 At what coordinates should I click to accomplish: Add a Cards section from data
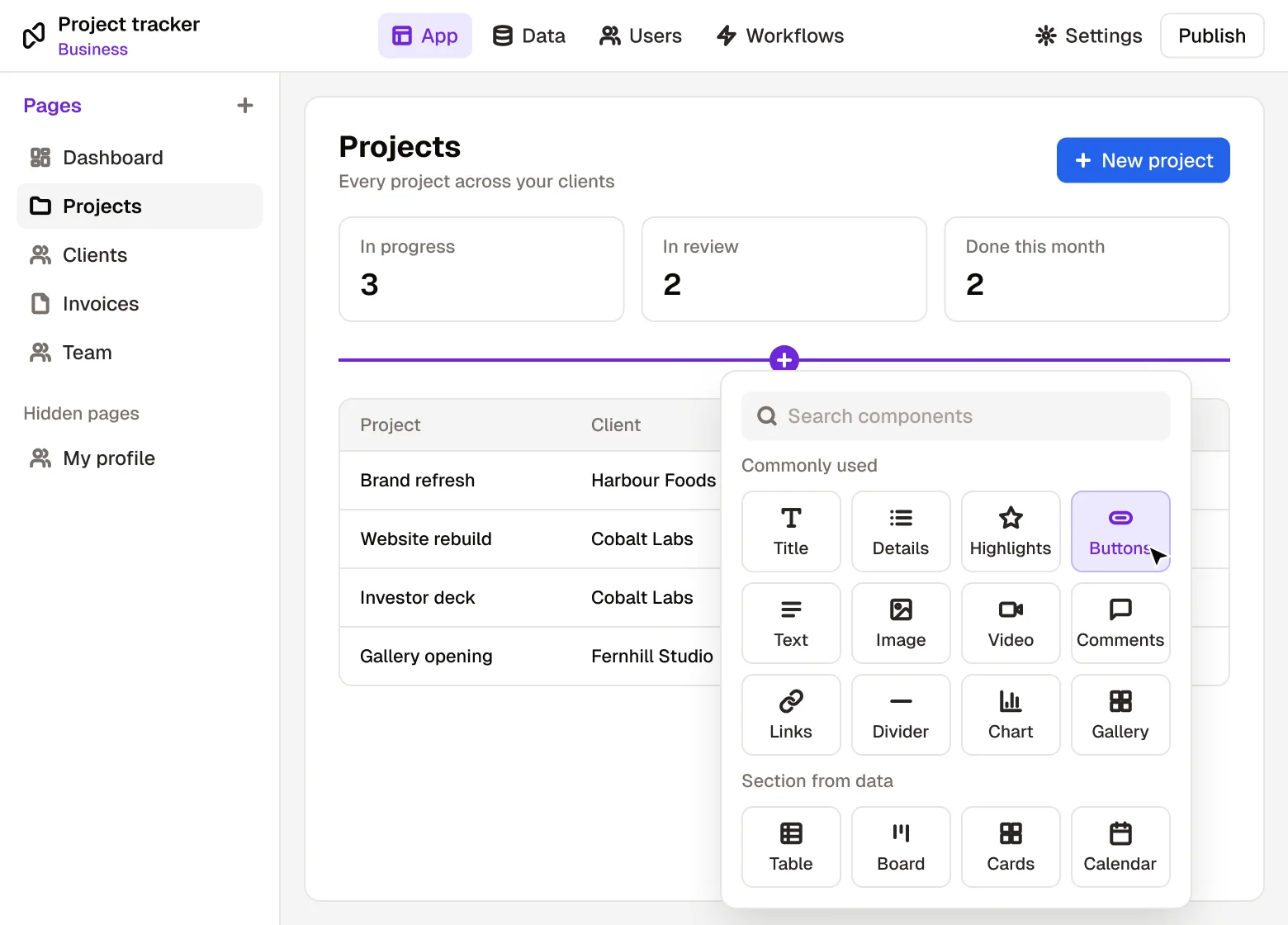(x=1011, y=847)
